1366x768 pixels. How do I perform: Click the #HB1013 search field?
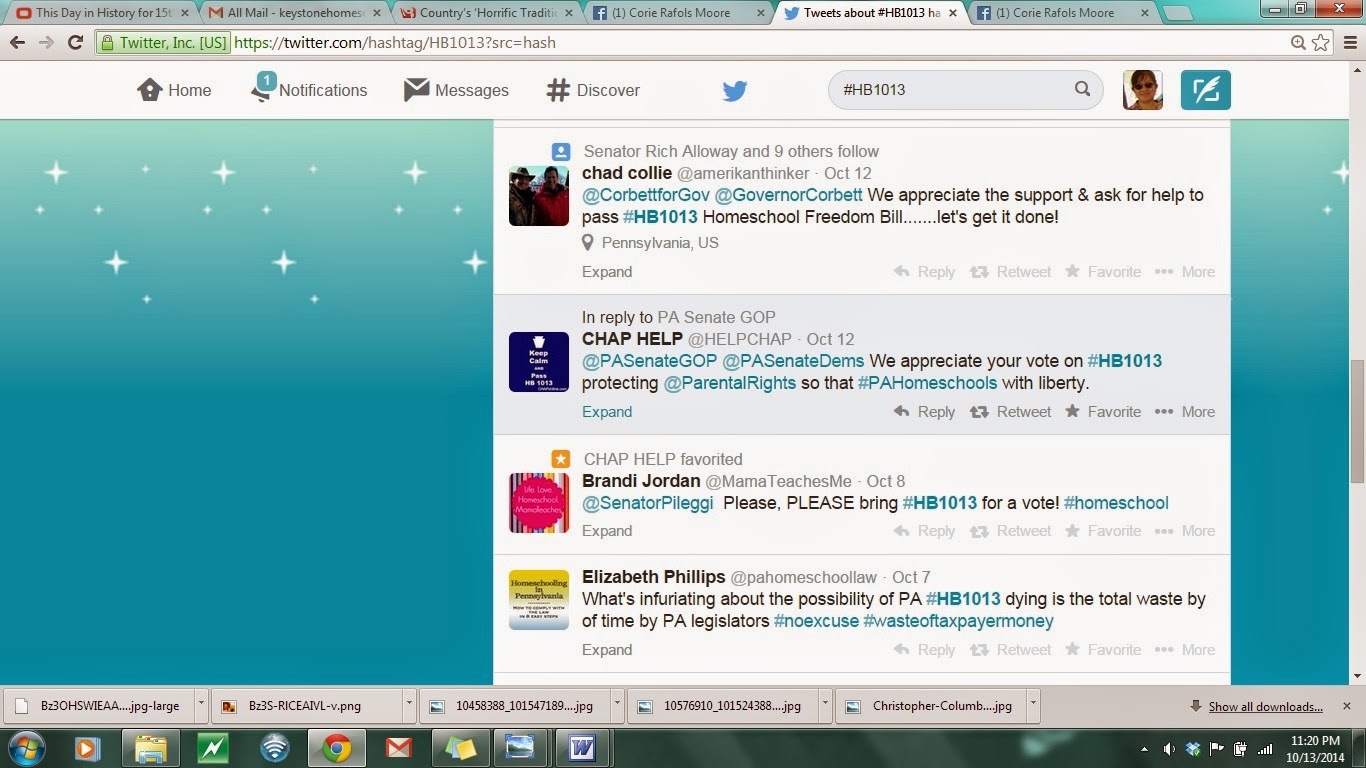(x=965, y=90)
